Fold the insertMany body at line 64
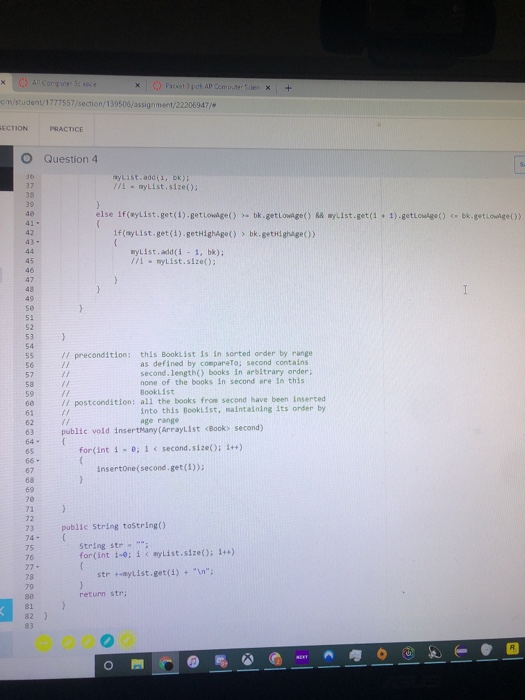 [x=38, y=442]
